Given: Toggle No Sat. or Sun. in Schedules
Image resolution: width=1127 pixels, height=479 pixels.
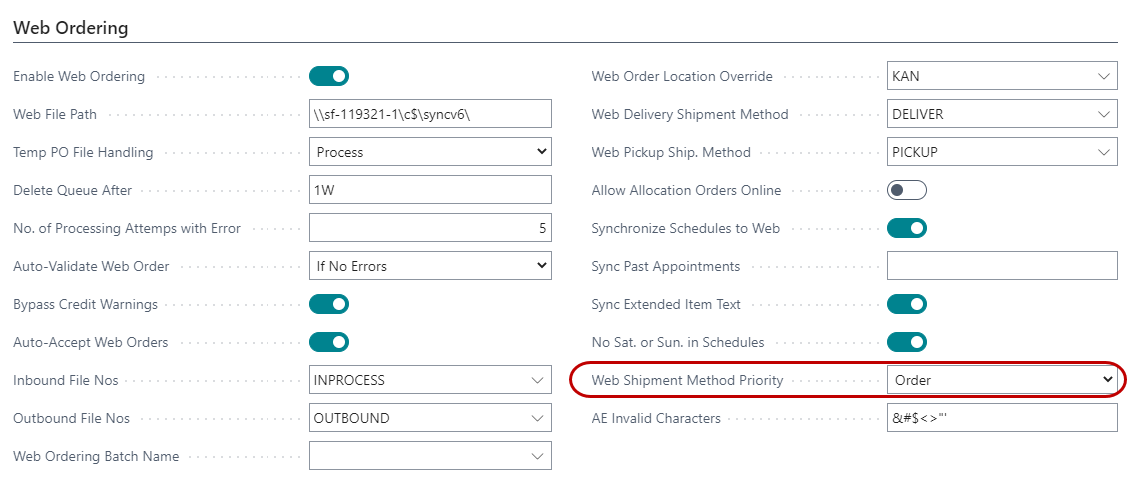Looking at the screenshot, I should click(x=907, y=342).
